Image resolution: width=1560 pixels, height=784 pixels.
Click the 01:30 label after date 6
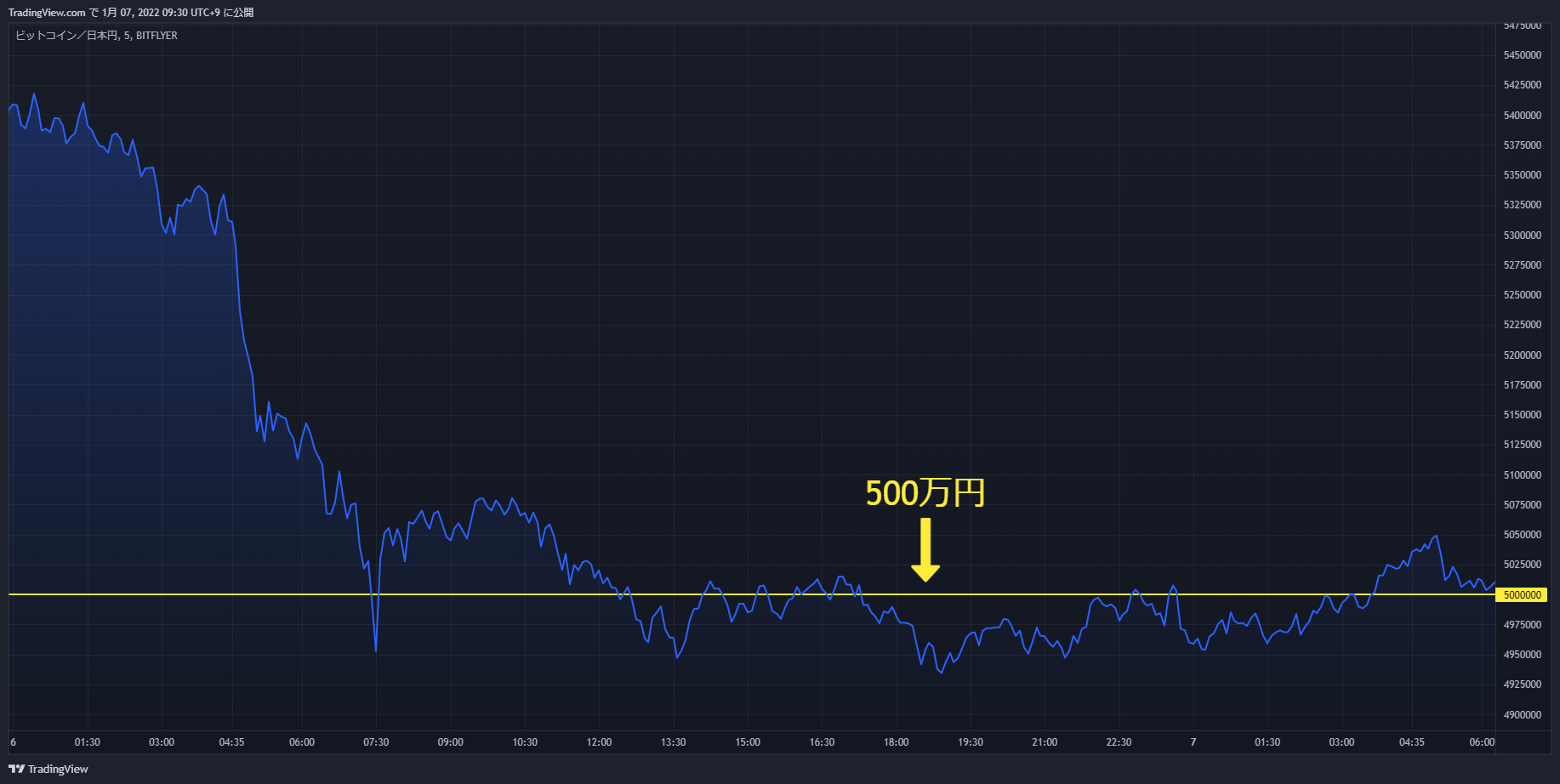[88, 742]
